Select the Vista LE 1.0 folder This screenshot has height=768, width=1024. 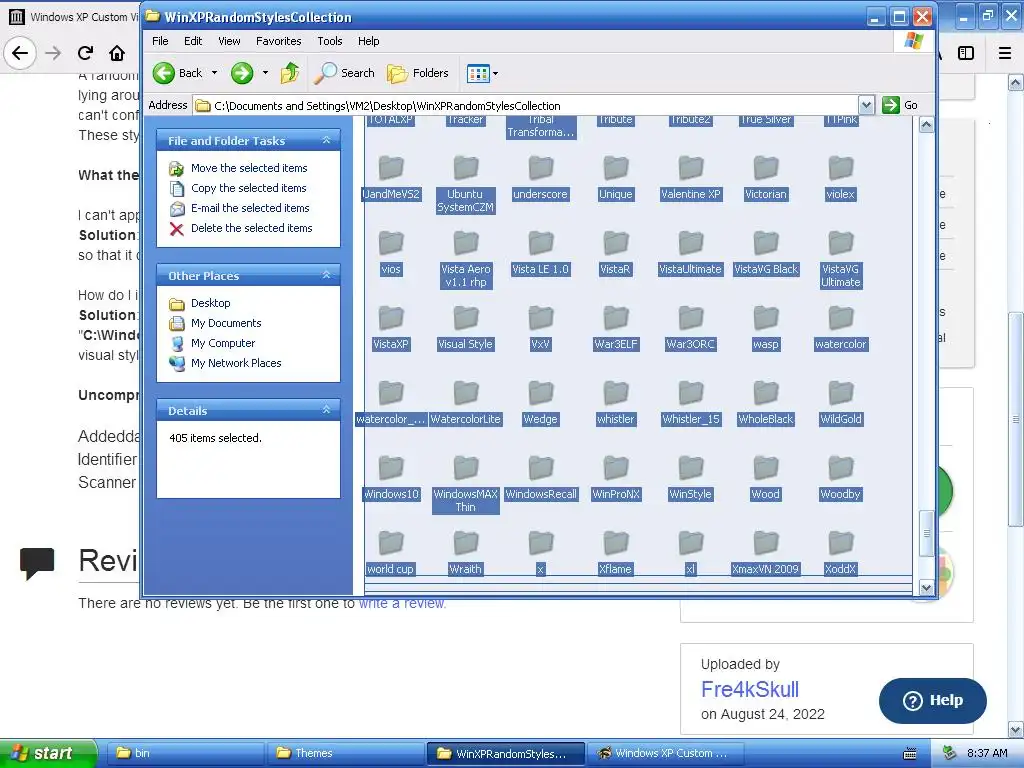tap(541, 253)
